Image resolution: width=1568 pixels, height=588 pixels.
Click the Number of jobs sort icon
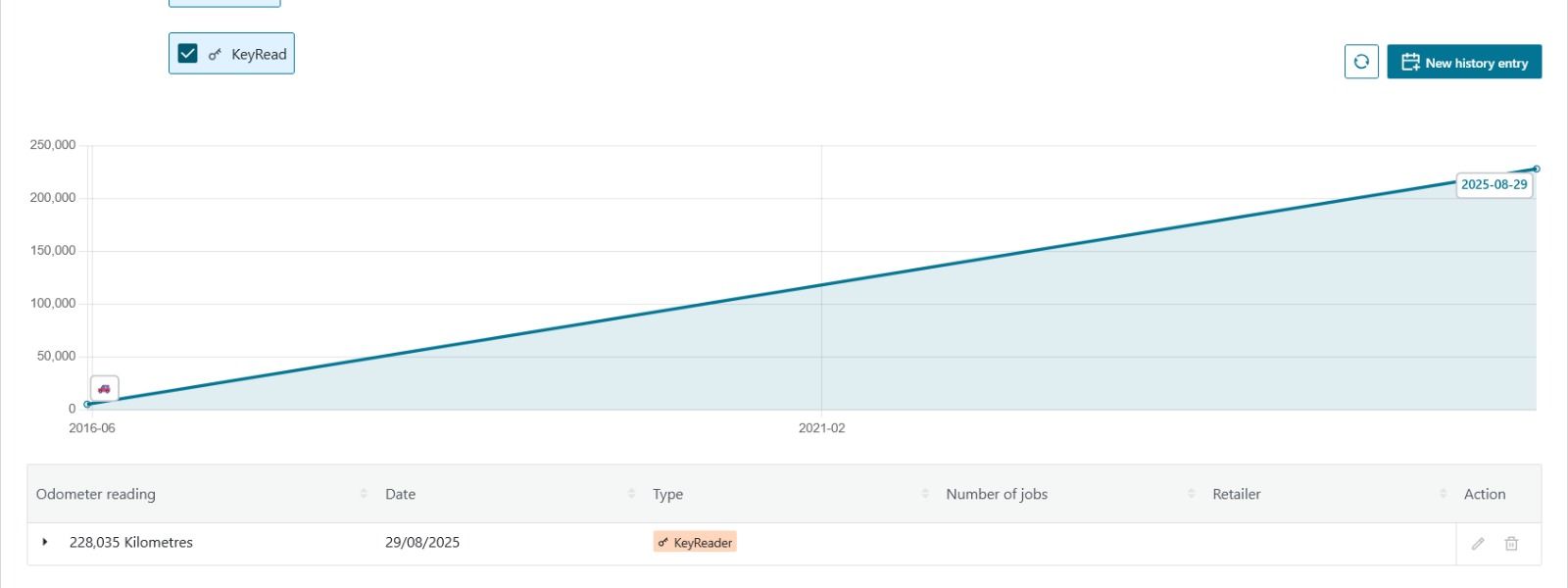coord(1191,494)
